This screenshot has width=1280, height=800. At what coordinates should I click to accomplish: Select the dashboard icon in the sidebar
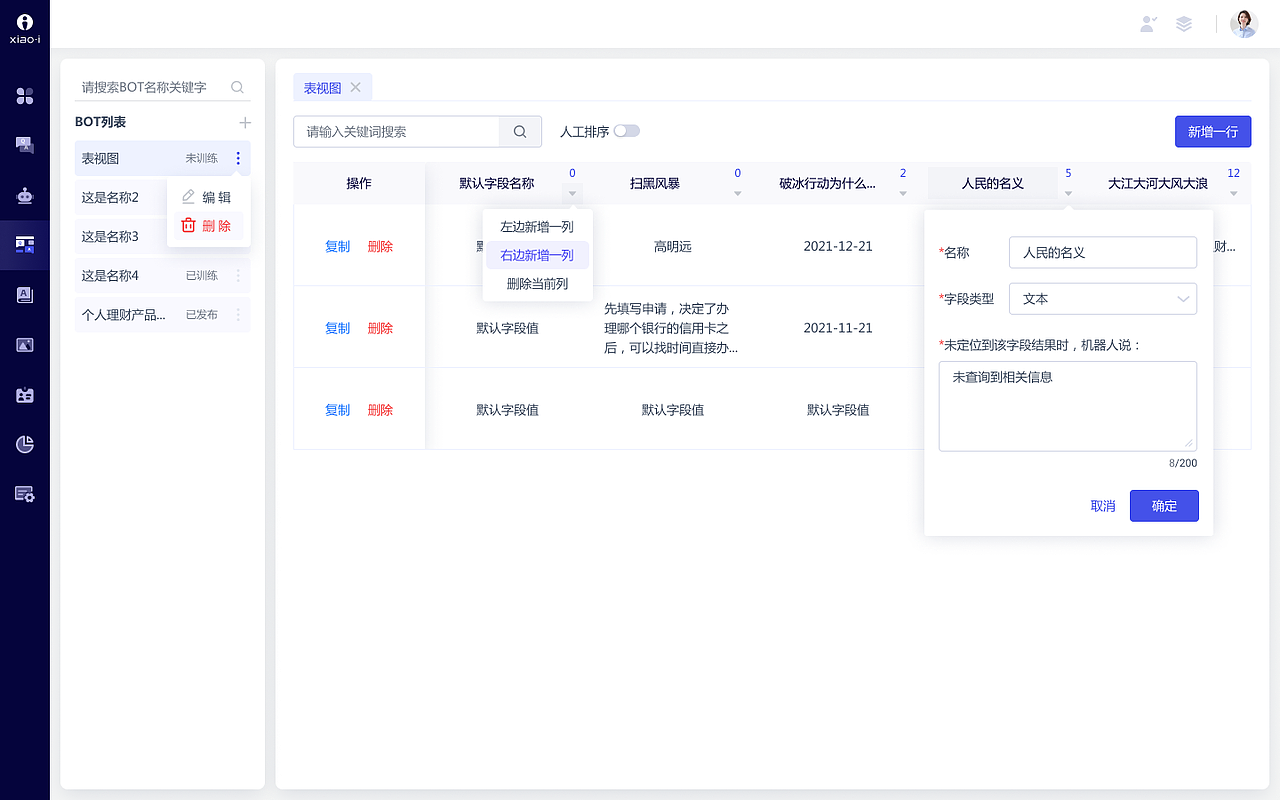pos(25,96)
